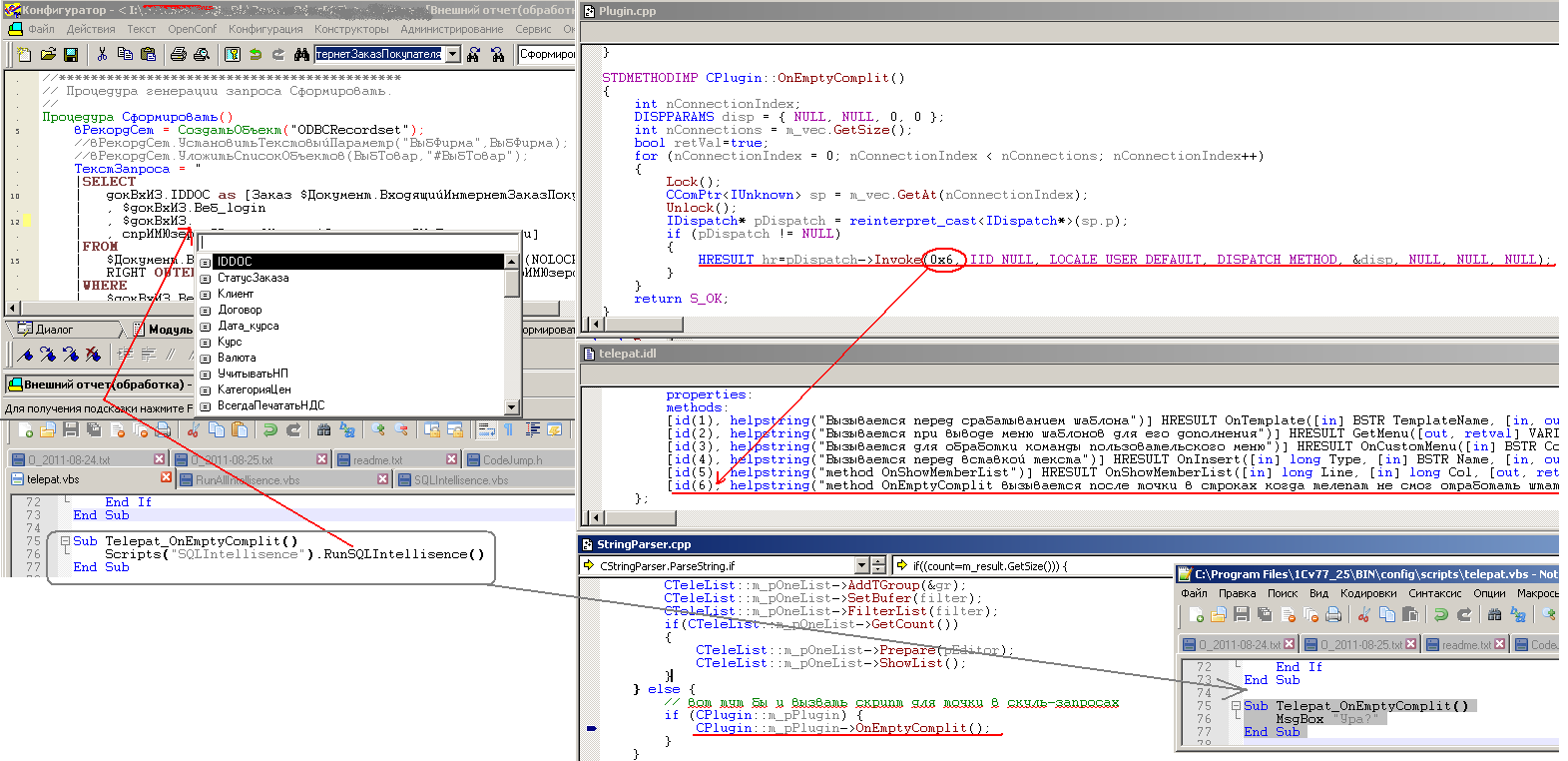The height and width of the screenshot is (761, 1568).
Task: Open the Конструкторы menu
Action: [x=351, y=29]
